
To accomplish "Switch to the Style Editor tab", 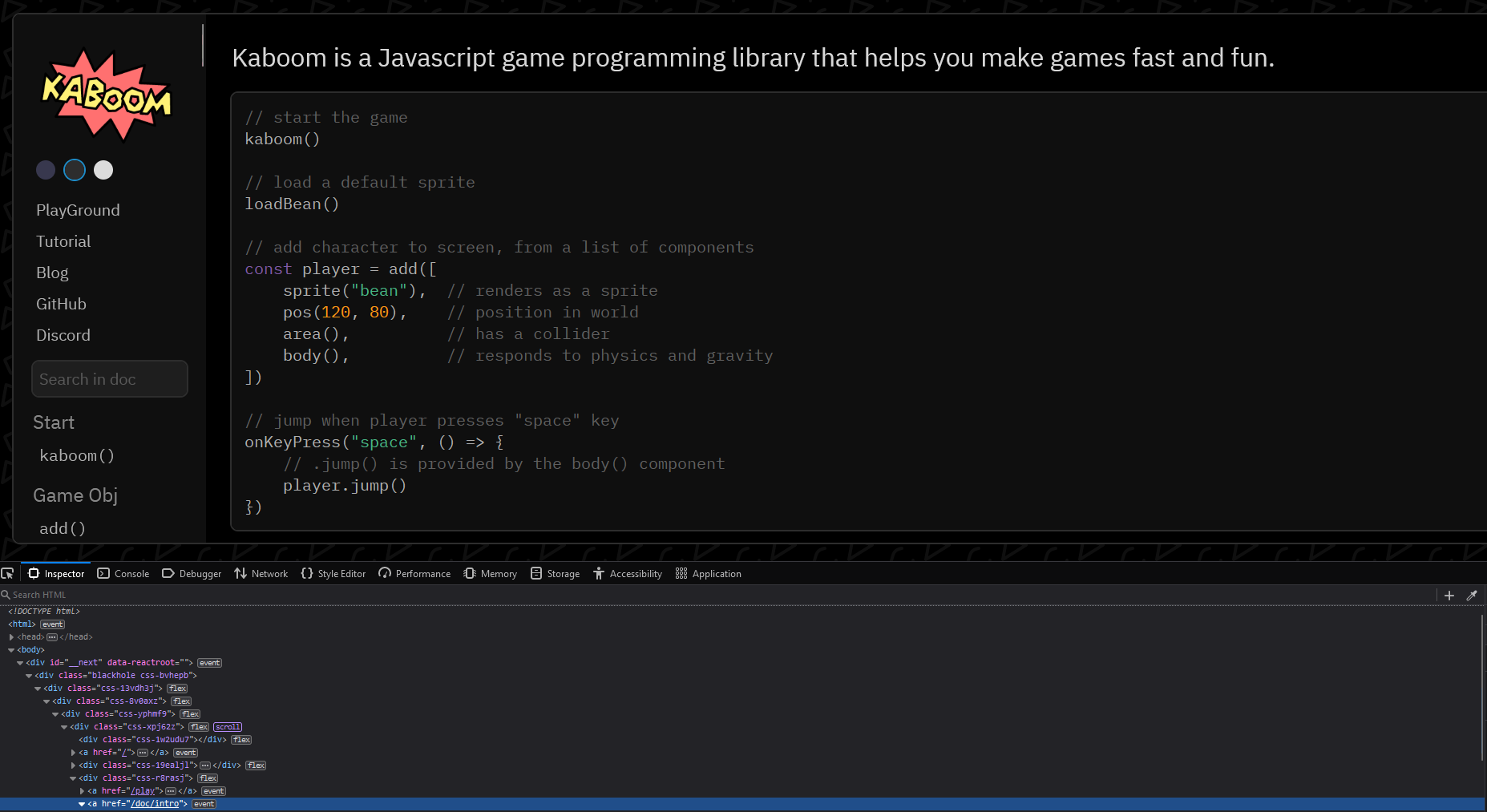I will click(333, 574).
